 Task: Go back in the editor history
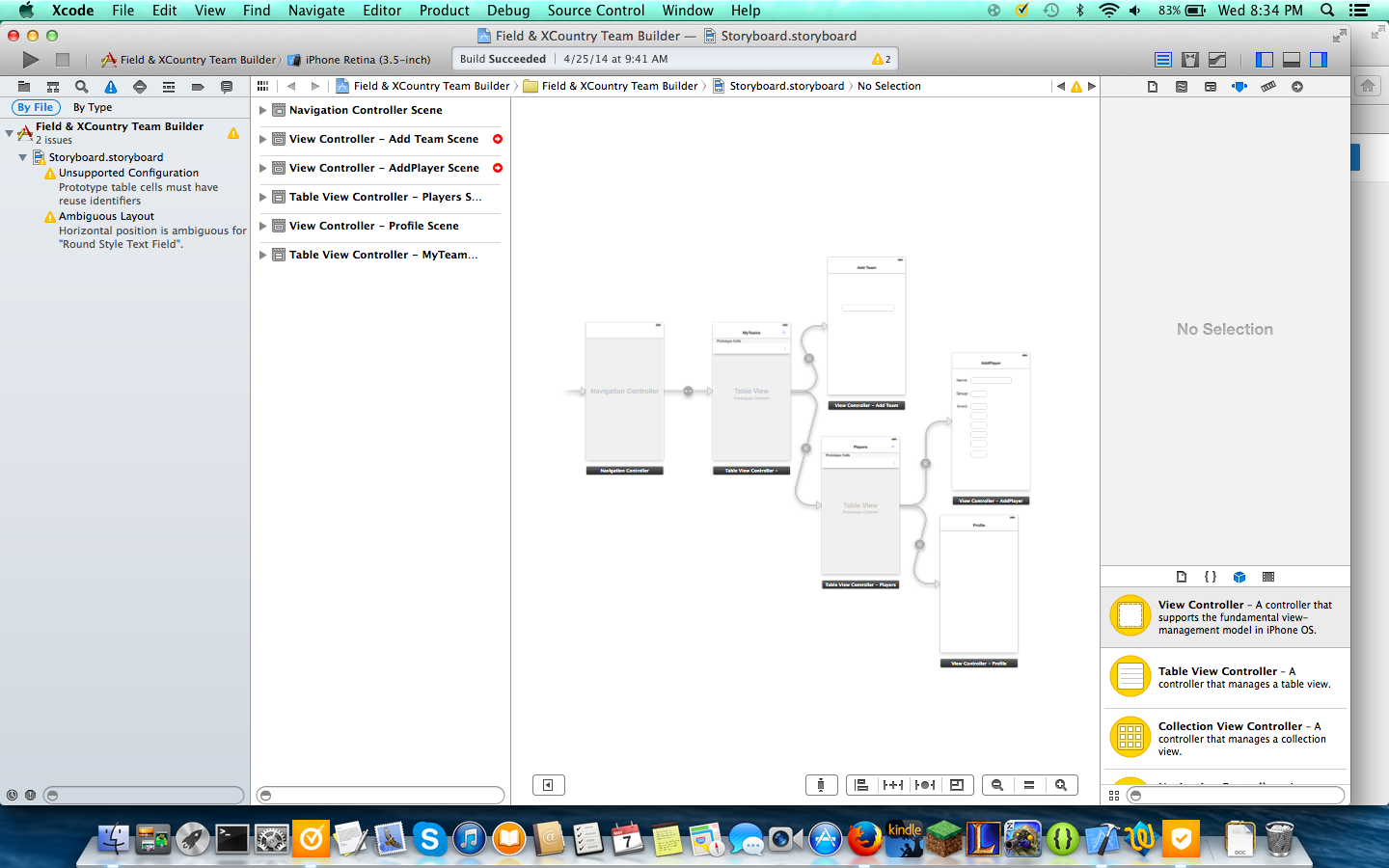[x=291, y=86]
